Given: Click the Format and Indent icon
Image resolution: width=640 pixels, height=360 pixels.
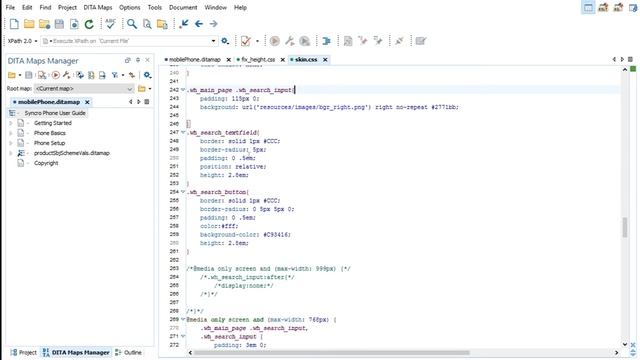Looking at the screenshot, I should point(326,41).
